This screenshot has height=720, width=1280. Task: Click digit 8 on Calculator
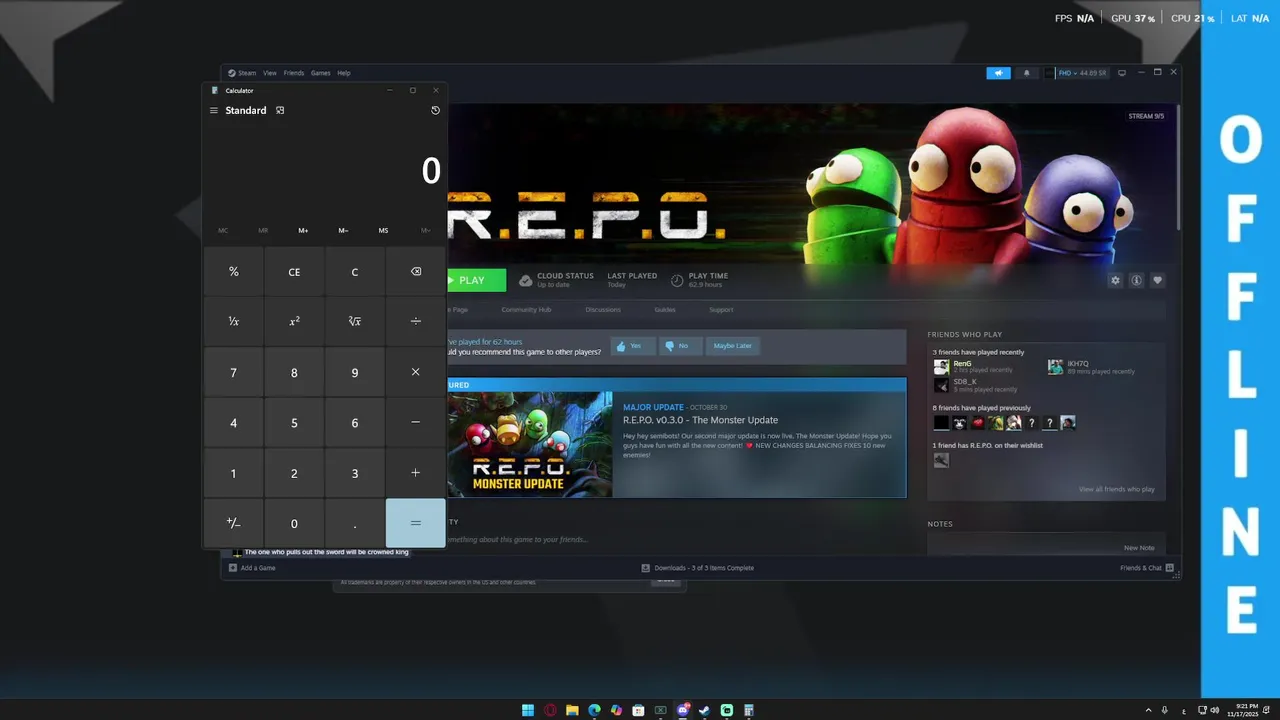tap(294, 372)
